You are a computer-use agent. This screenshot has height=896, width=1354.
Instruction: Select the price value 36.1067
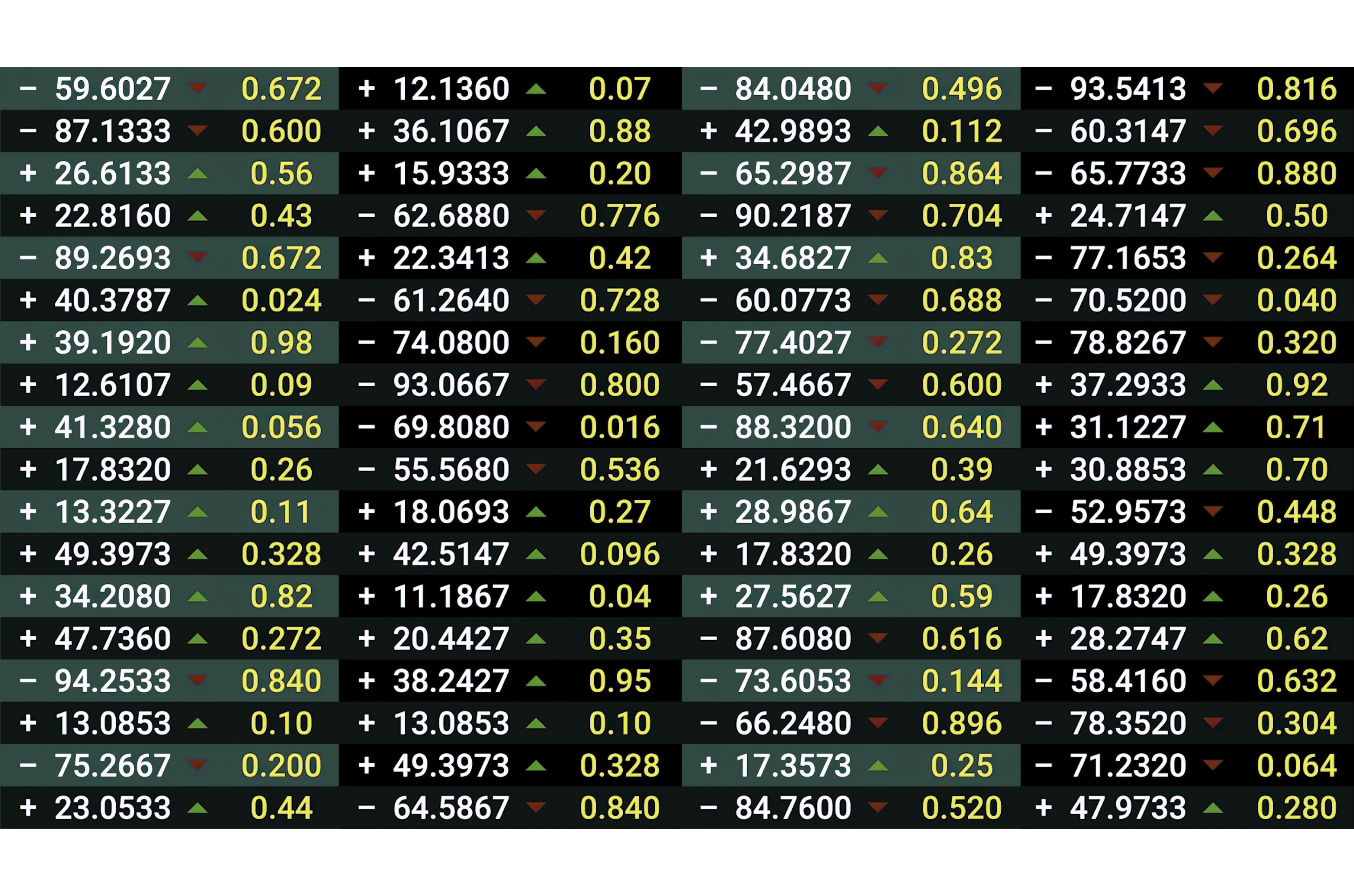coord(451,131)
